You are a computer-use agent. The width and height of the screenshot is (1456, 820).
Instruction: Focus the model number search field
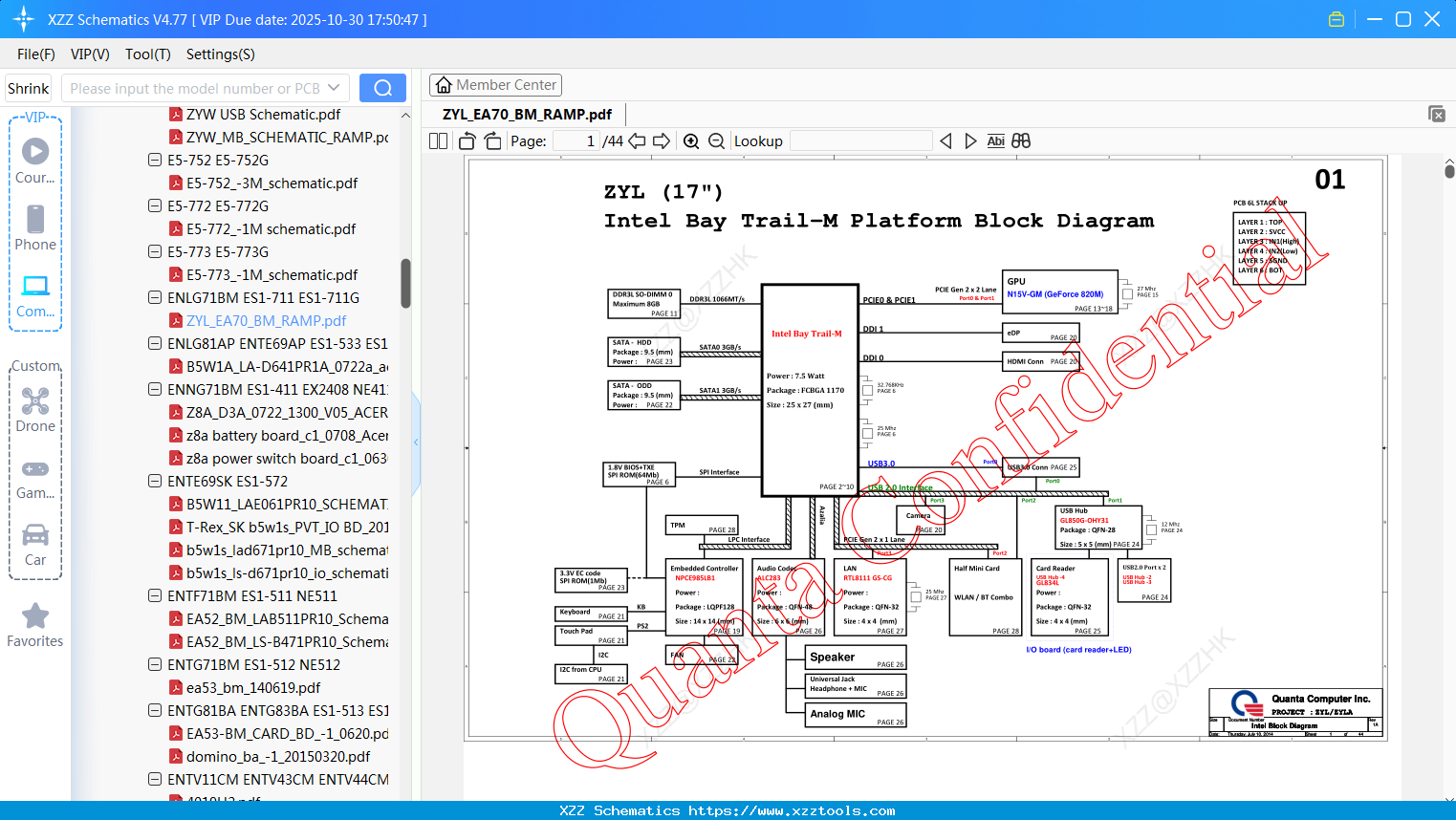pos(194,88)
